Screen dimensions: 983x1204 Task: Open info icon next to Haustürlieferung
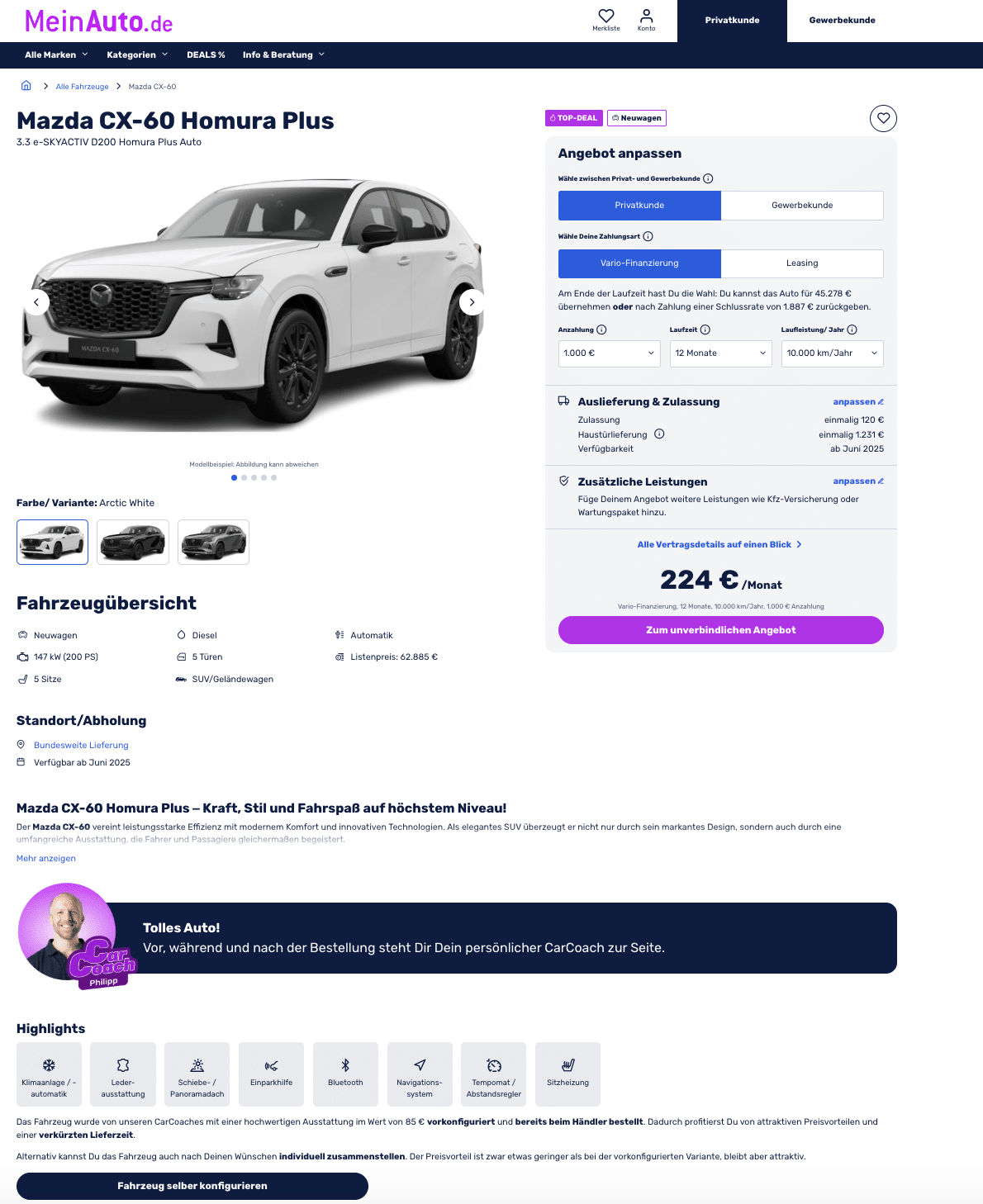click(659, 434)
